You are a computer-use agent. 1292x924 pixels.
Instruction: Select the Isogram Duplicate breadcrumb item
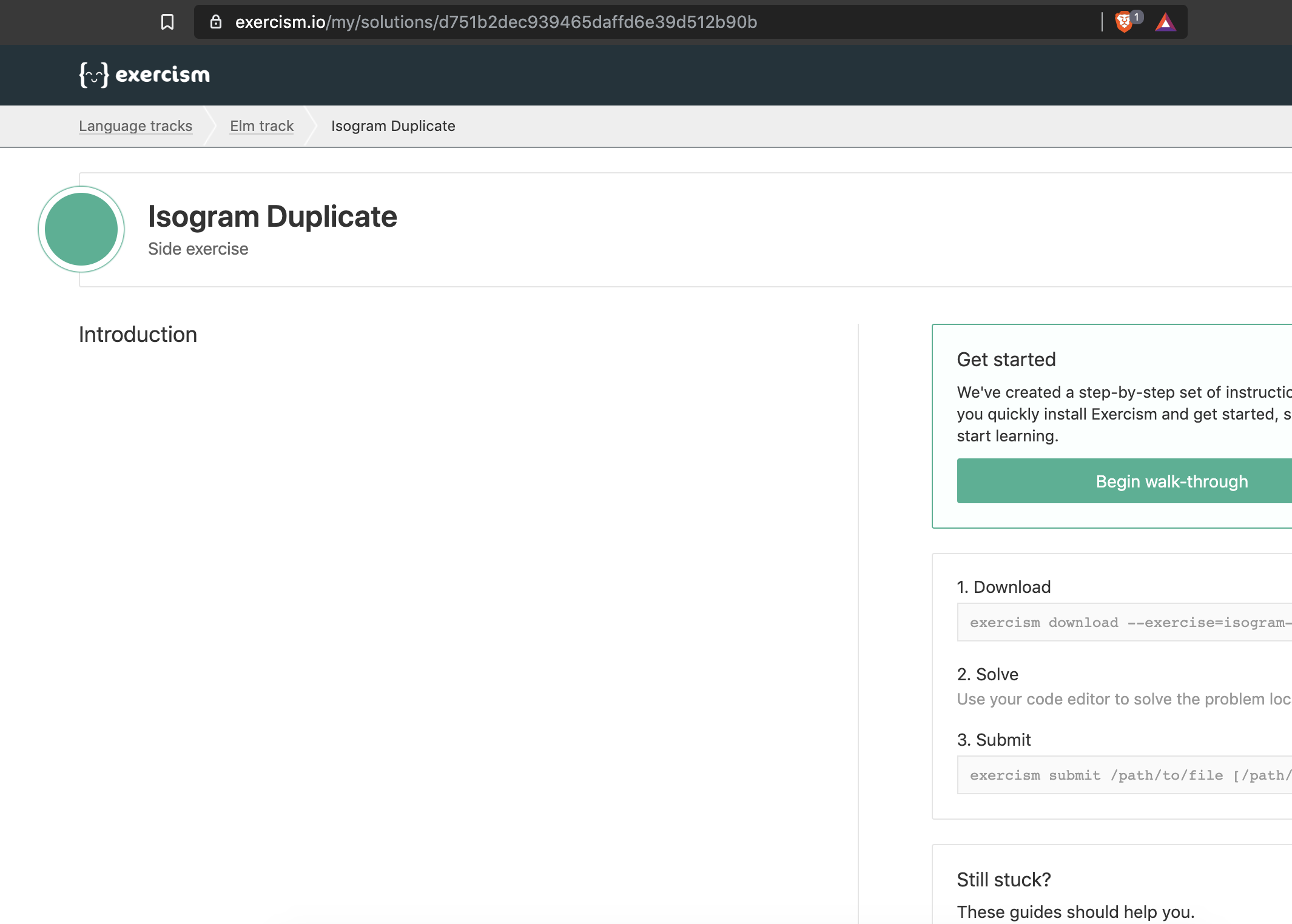coord(392,126)
